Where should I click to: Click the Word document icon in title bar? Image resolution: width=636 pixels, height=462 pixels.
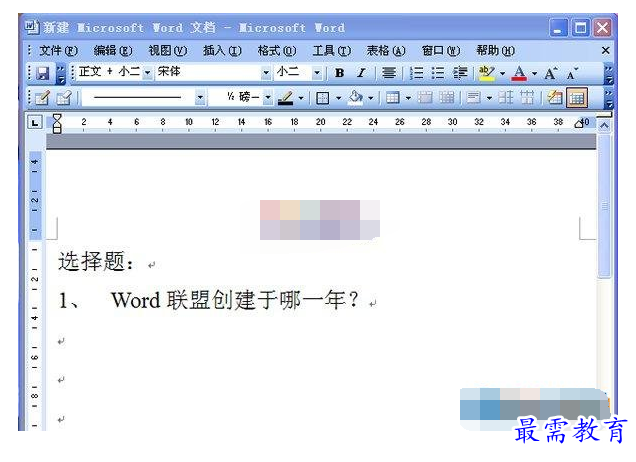pyautogui.click(x=32, y=27)
